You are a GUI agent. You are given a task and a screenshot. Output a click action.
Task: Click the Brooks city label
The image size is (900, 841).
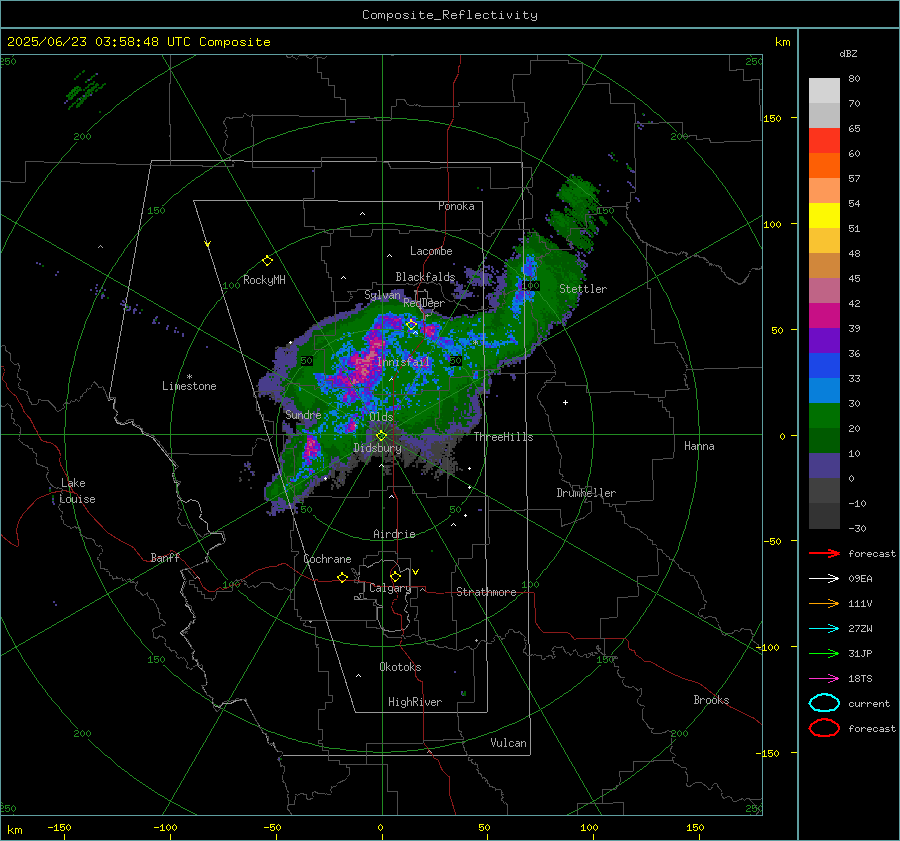click(711, 700)
